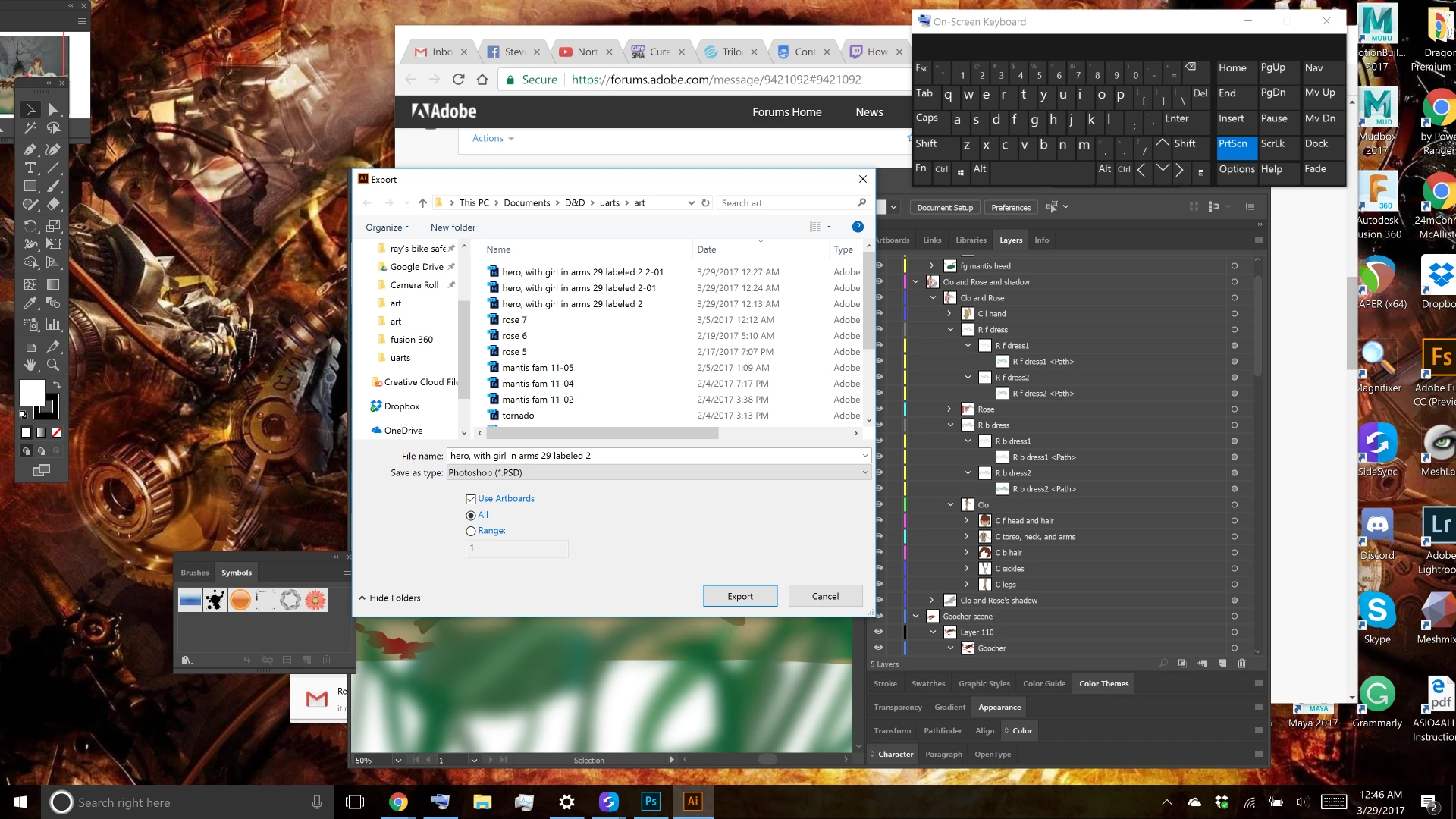The height and width of the screenshot is (819, 1456).
Task: Select the Eyedropper tool
Action: [x=30, y=303]
